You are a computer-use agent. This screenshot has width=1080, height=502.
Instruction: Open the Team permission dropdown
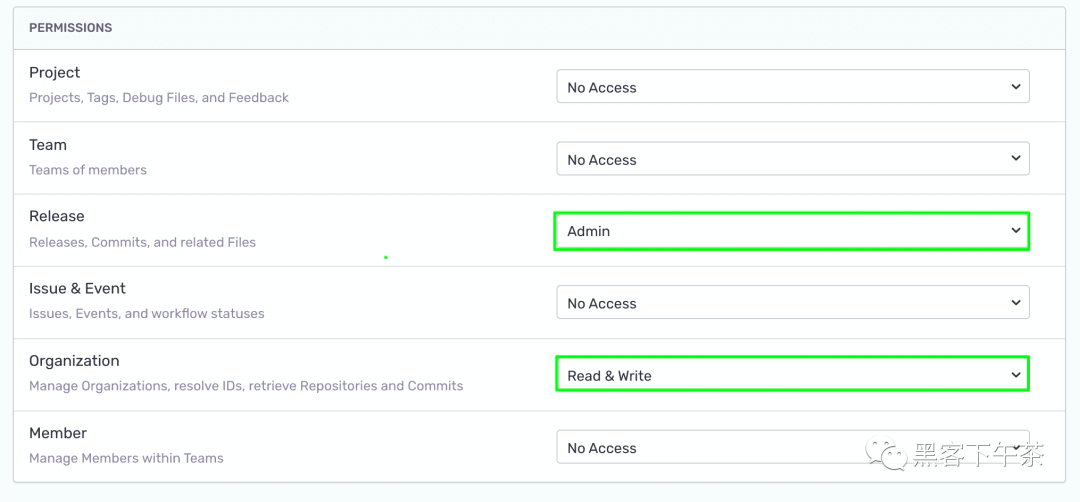pos(793,159)
